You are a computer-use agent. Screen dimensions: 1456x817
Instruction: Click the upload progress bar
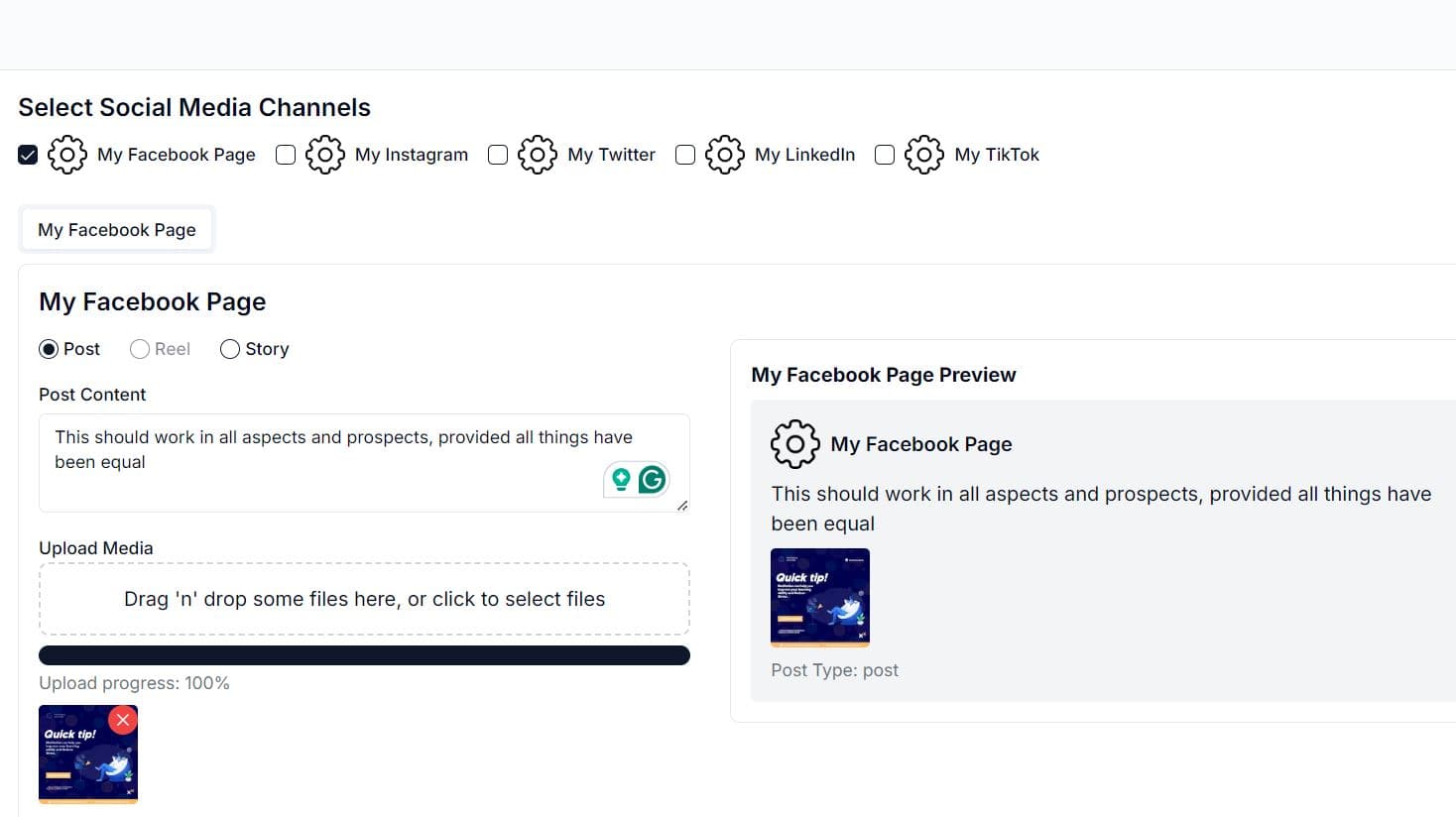coord(364,655)
